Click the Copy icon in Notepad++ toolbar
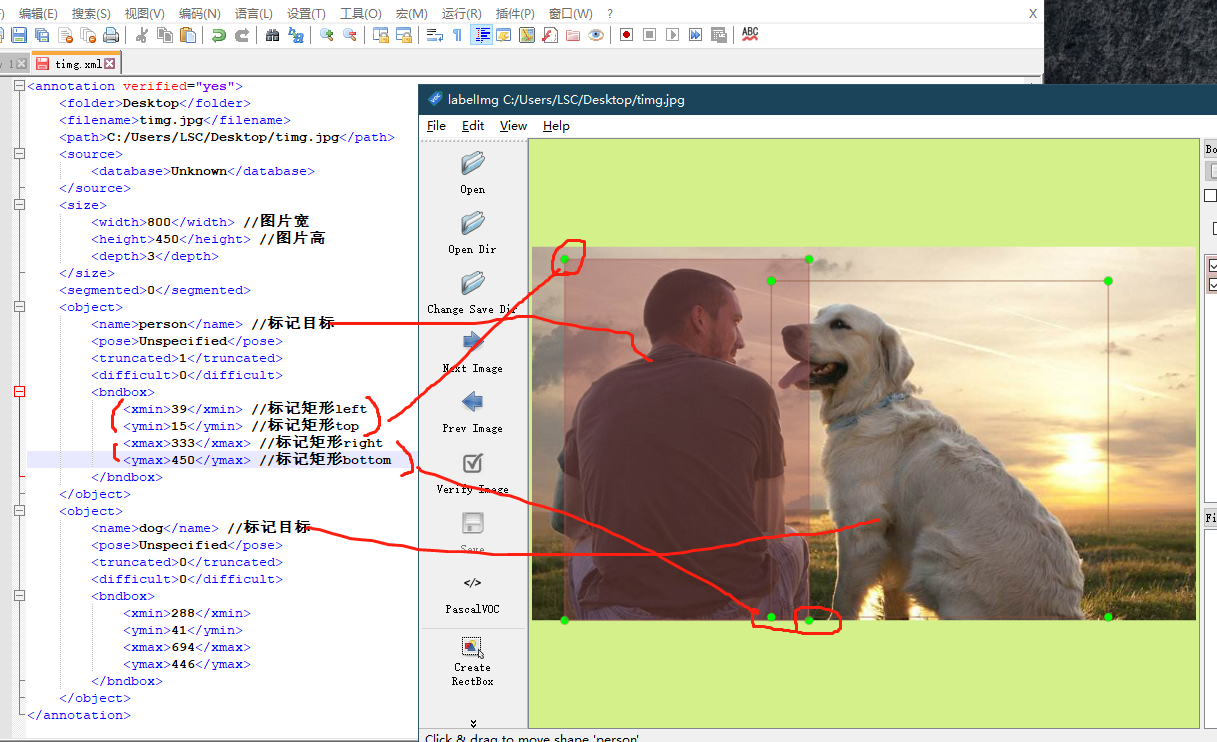Viewport: 1217px width, 742px height. 165,35
